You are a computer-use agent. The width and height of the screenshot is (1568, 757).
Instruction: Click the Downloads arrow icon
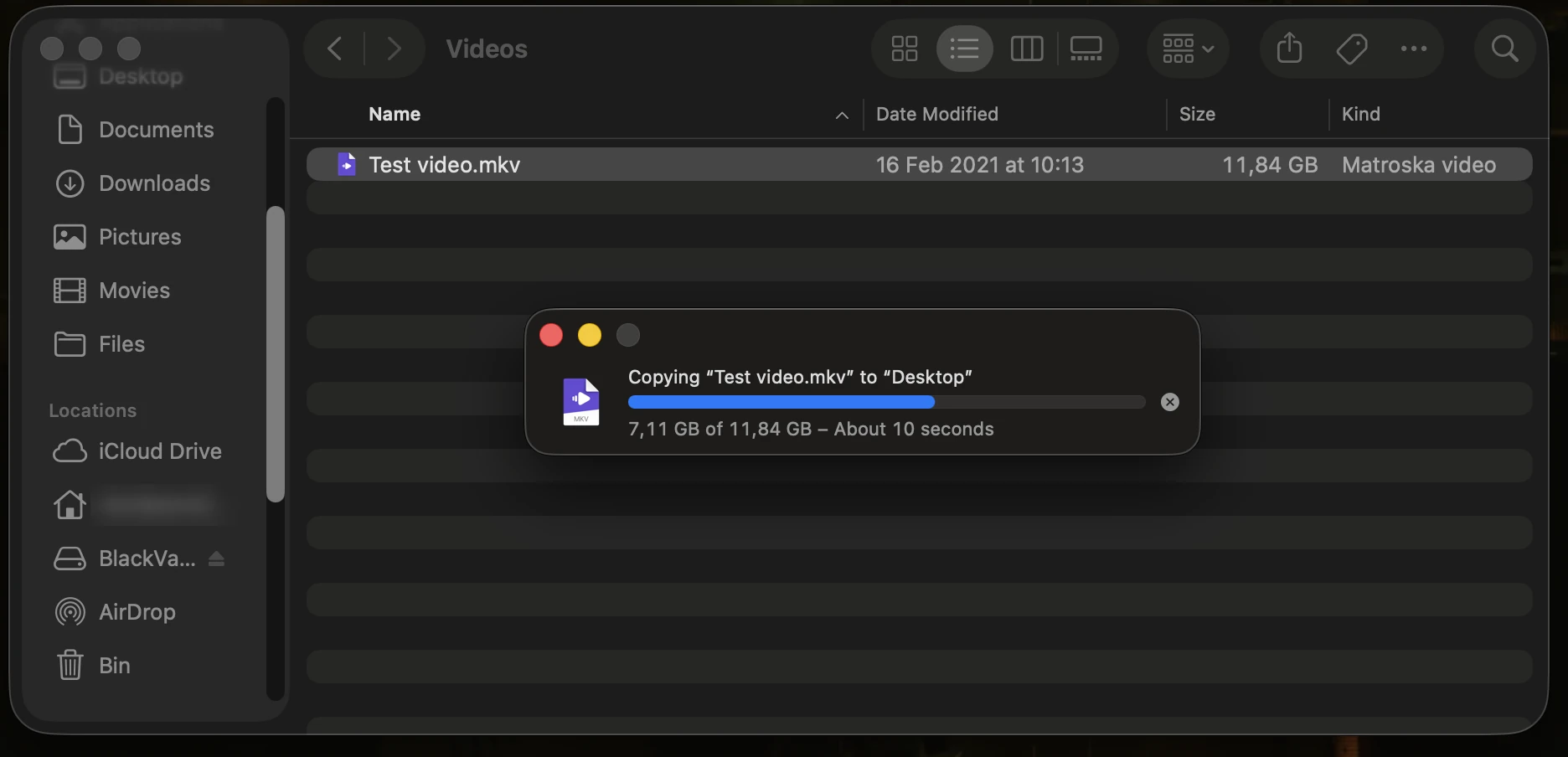pyautogui.click(x=70, y=183)
